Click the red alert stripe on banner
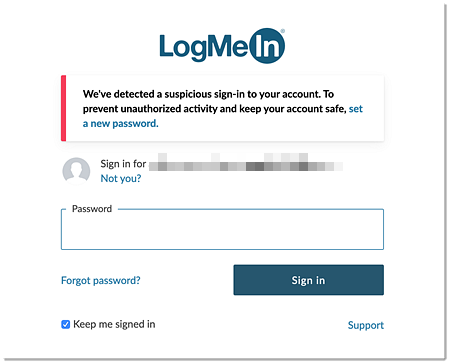The height and width of the screenshot is (364, 450). (x=63, y=108)
